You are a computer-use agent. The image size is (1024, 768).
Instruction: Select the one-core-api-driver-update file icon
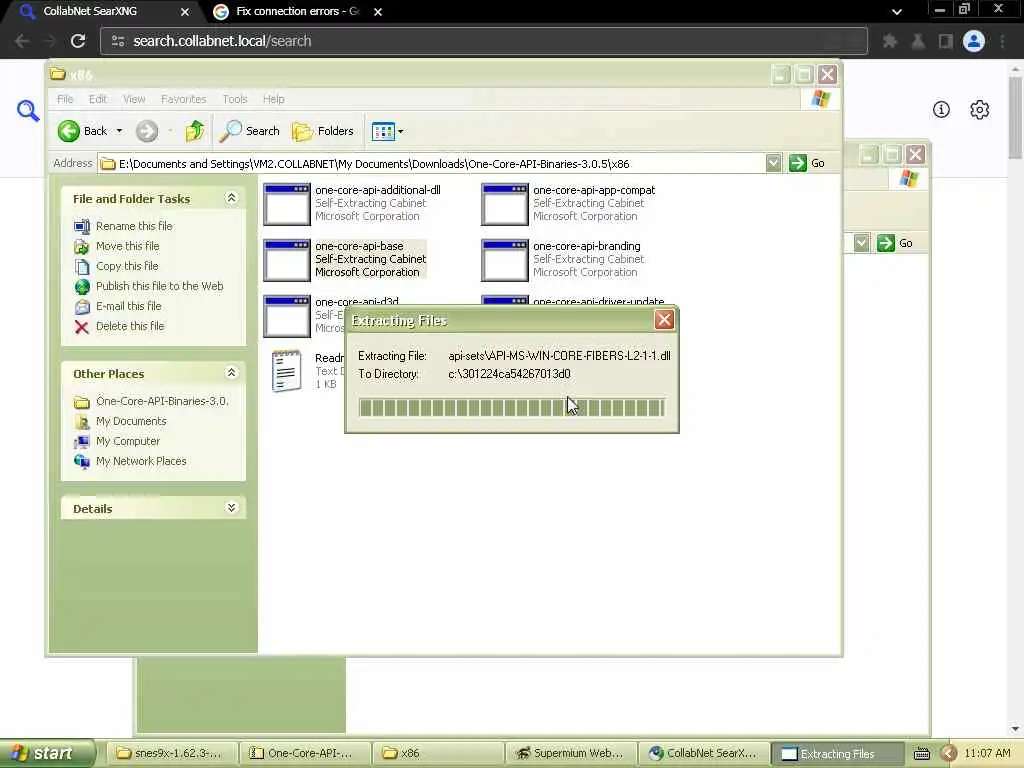tap(505, 301)
